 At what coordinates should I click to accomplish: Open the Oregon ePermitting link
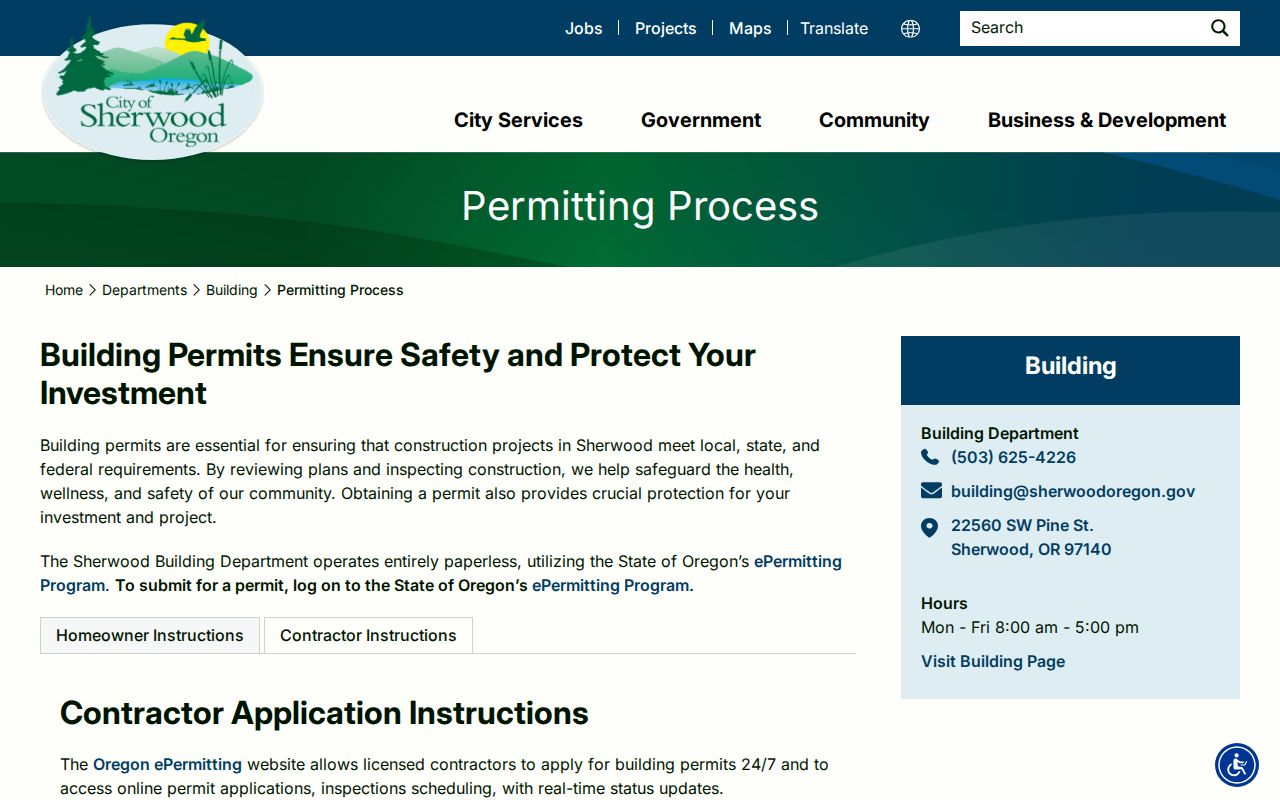(167, 764)
